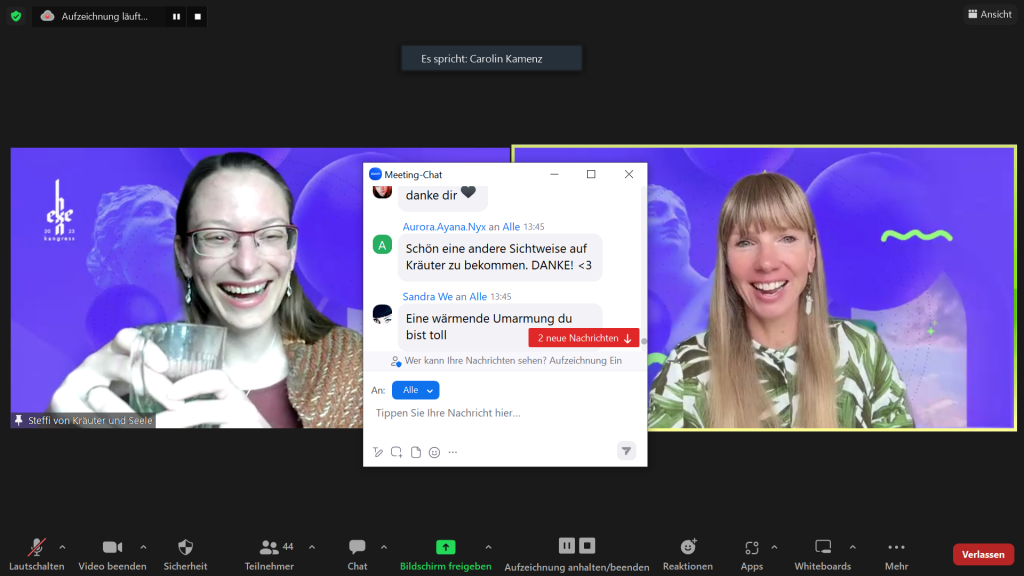Turn off camera via Video beenden

click(x=112, y=548)
